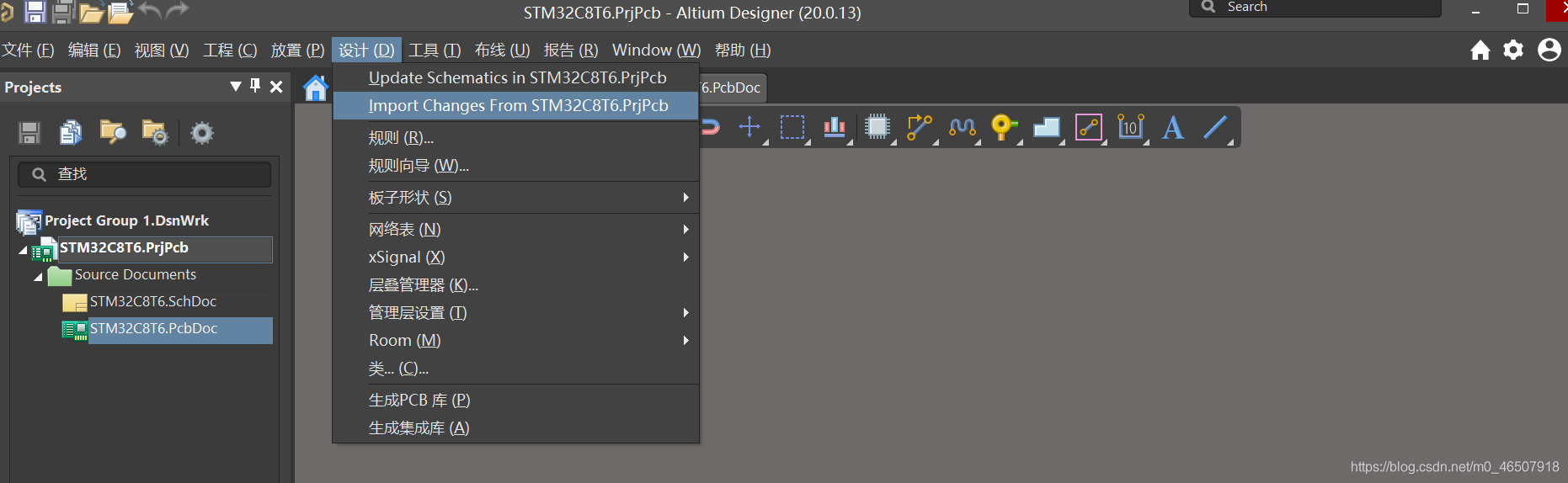Select the Place String text A tool
Viewport: 1568px width, 483px height.
[x=1173, y=127]
